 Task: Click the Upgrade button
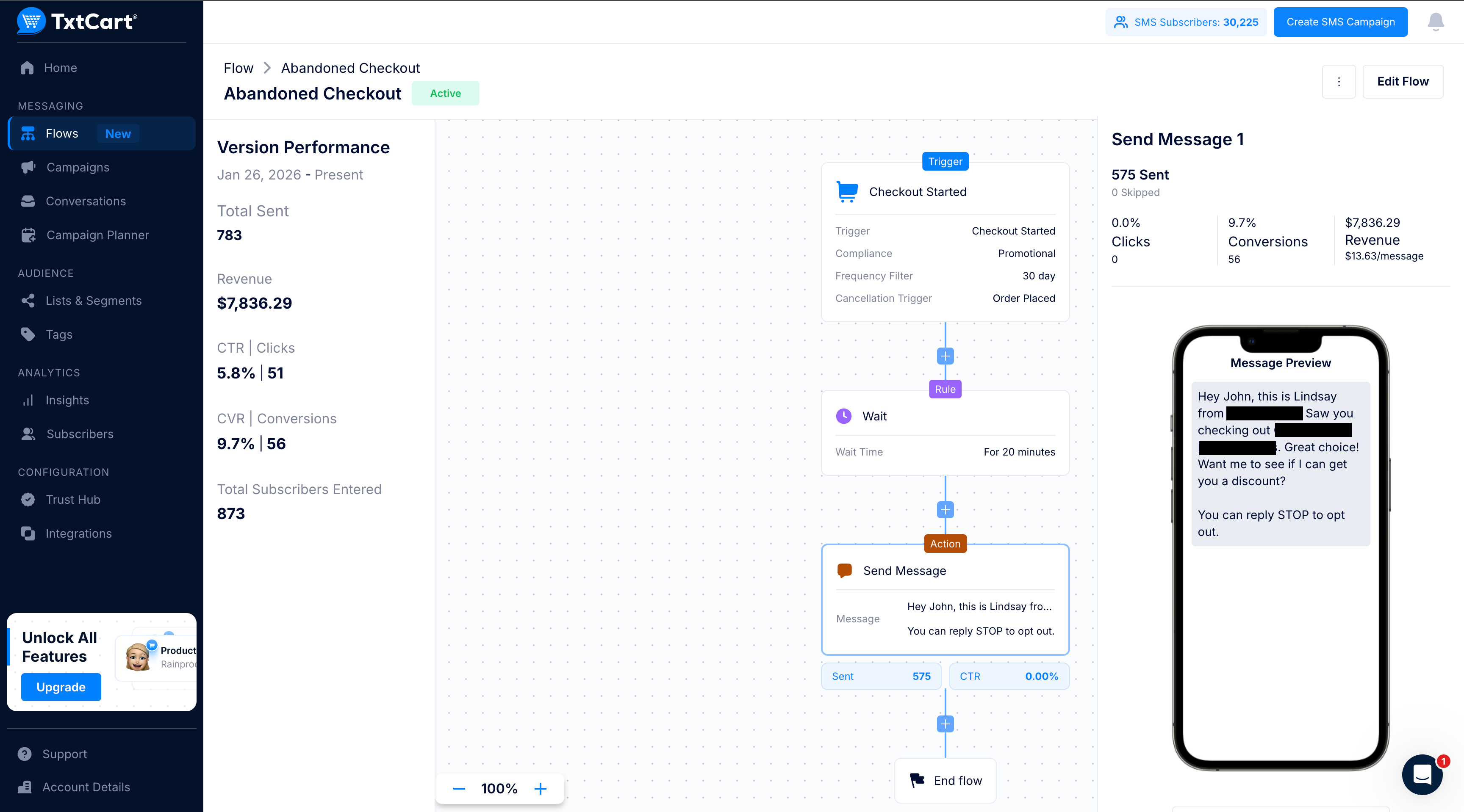[61, 687]
